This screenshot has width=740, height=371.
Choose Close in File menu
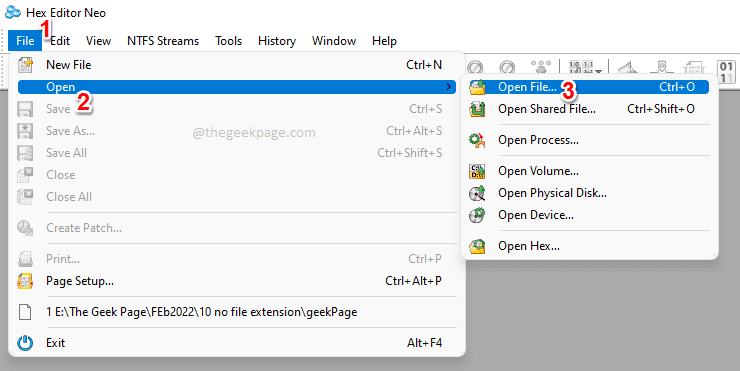click(x=237, y=175)
